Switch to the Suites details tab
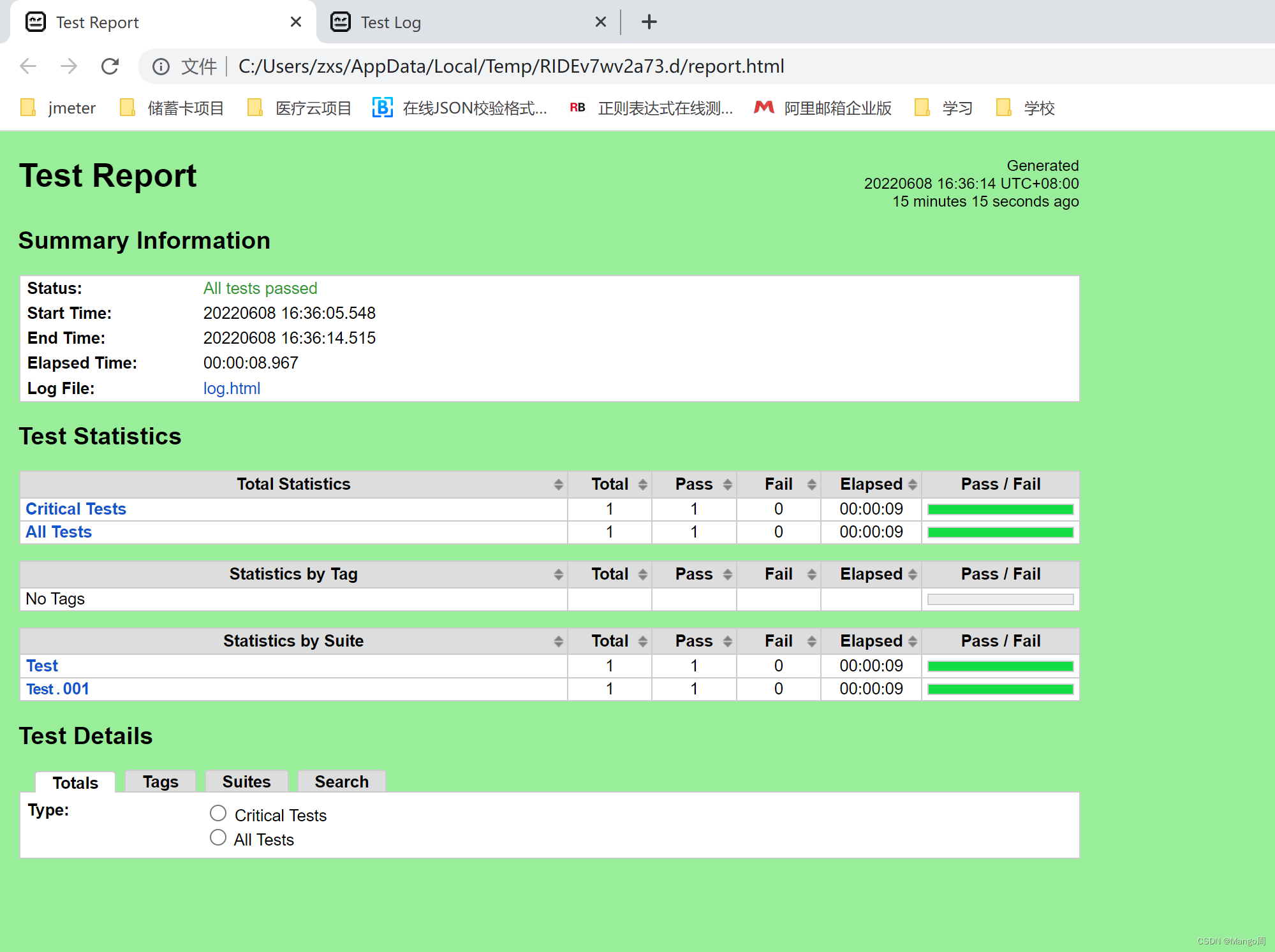Image resolution: width=1275 pixels, height=952 pixels. (x=246, y=782)
